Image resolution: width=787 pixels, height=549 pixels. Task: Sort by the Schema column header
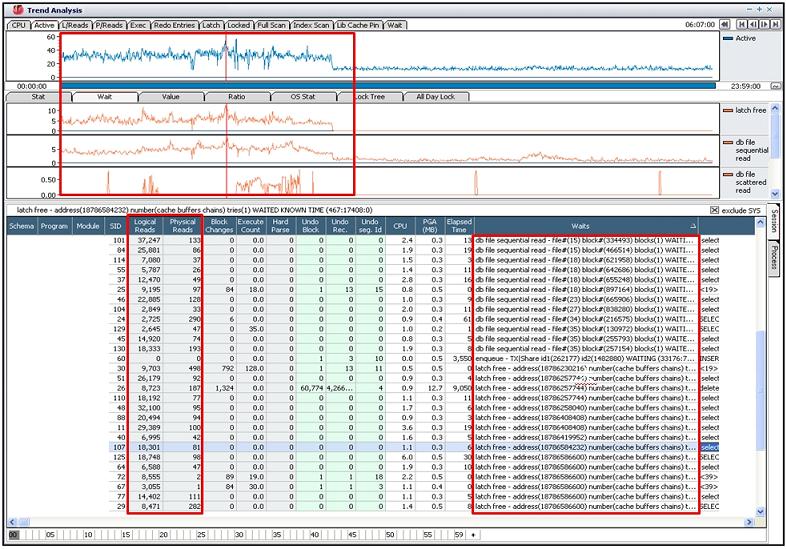[x=22, y=226]
